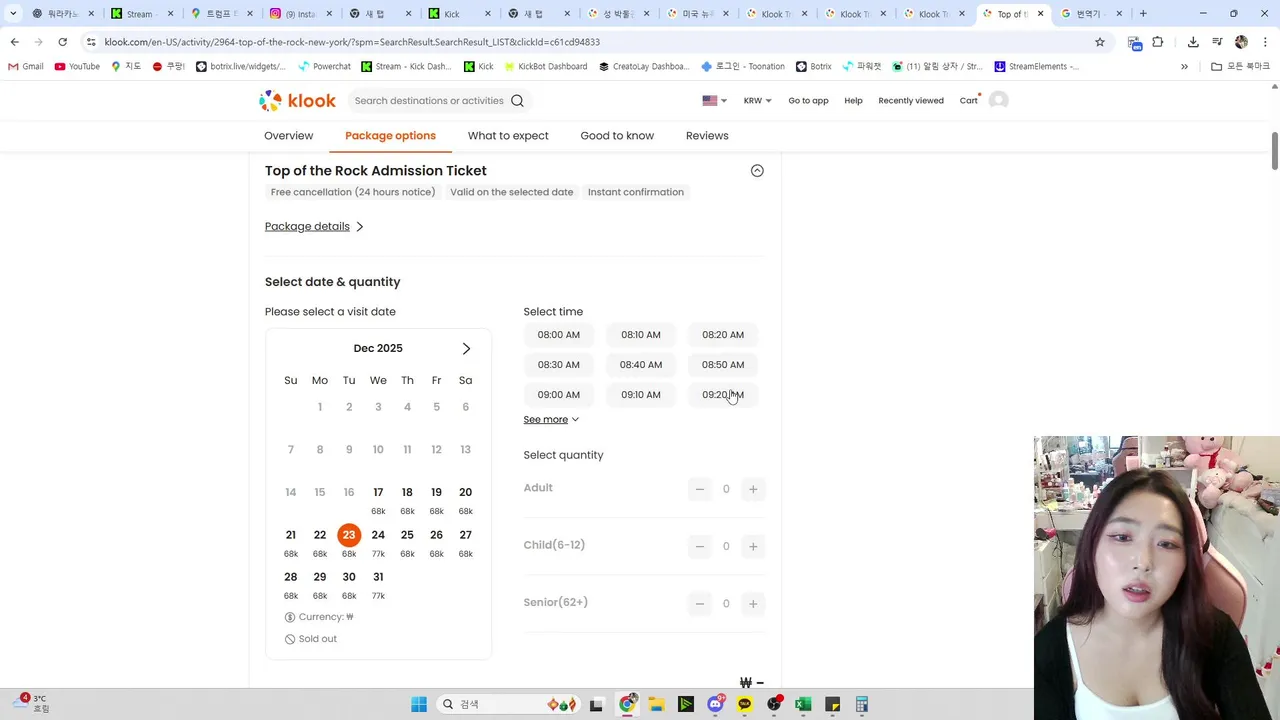
Task: Open the Botrix bookmark
Action: pyautogui.click(x=814, y=66)
